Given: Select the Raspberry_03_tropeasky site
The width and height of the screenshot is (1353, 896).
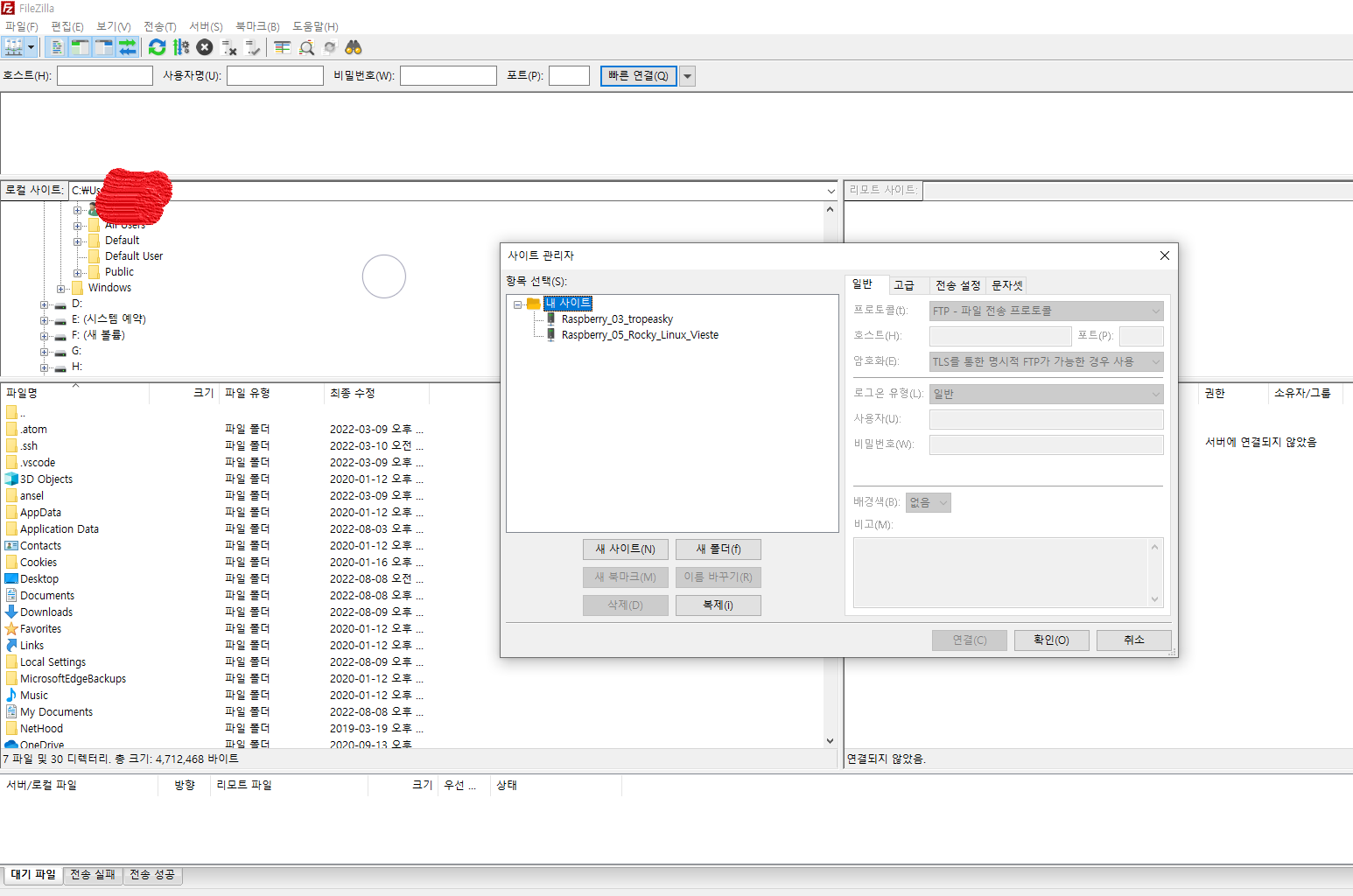Looking at the screenshot, I should pyautogui.click(x=617, y=319).
